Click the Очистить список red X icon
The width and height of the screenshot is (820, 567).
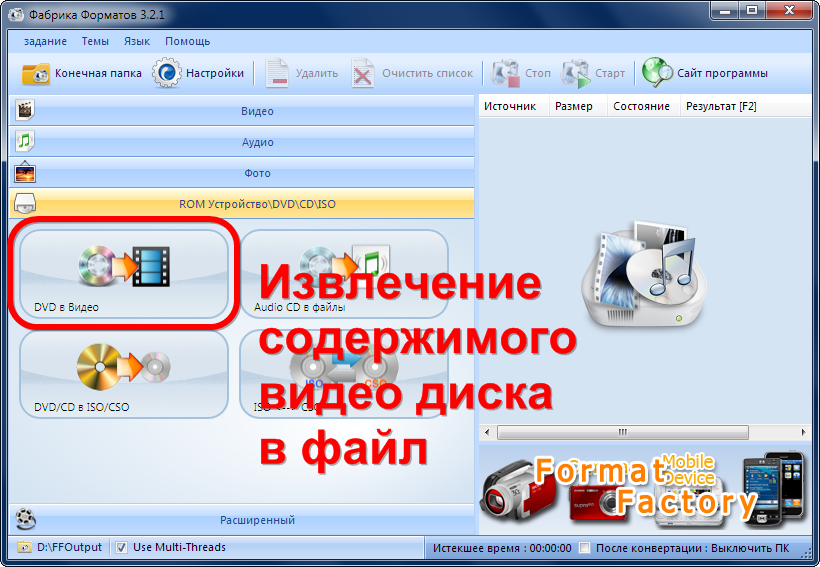(x=362, y=73)
